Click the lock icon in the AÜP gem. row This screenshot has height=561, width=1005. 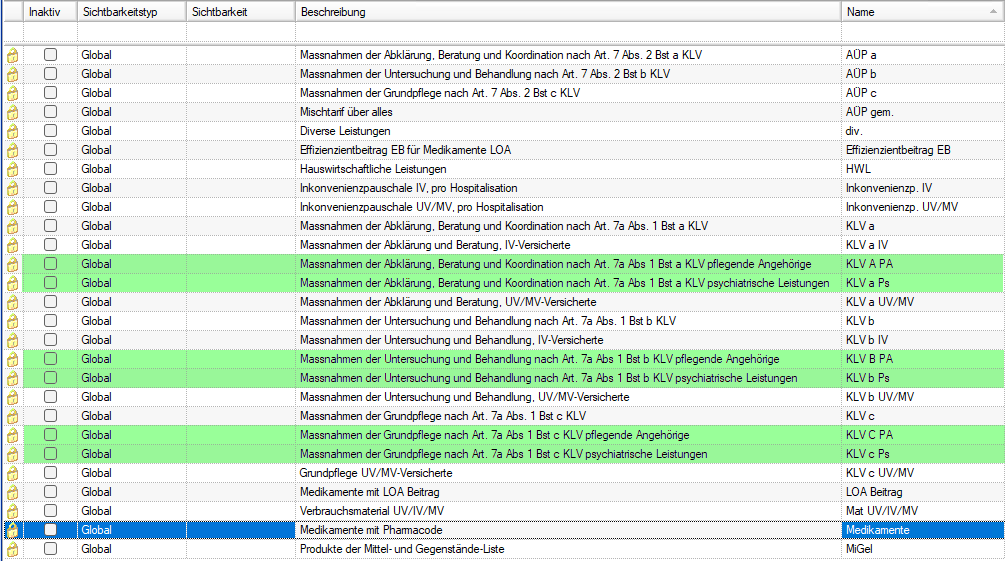13,113
